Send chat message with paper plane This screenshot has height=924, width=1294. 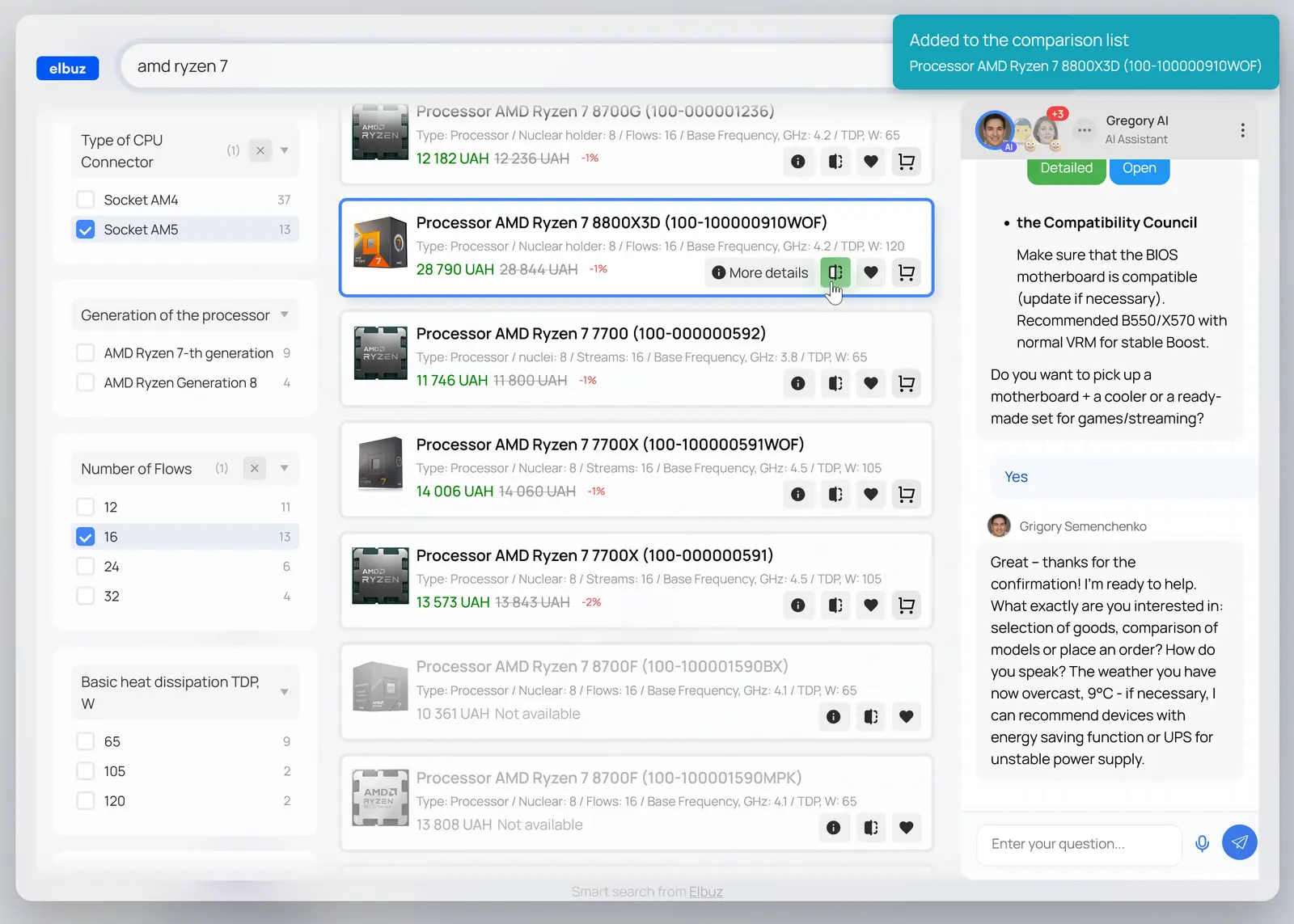1239,842
